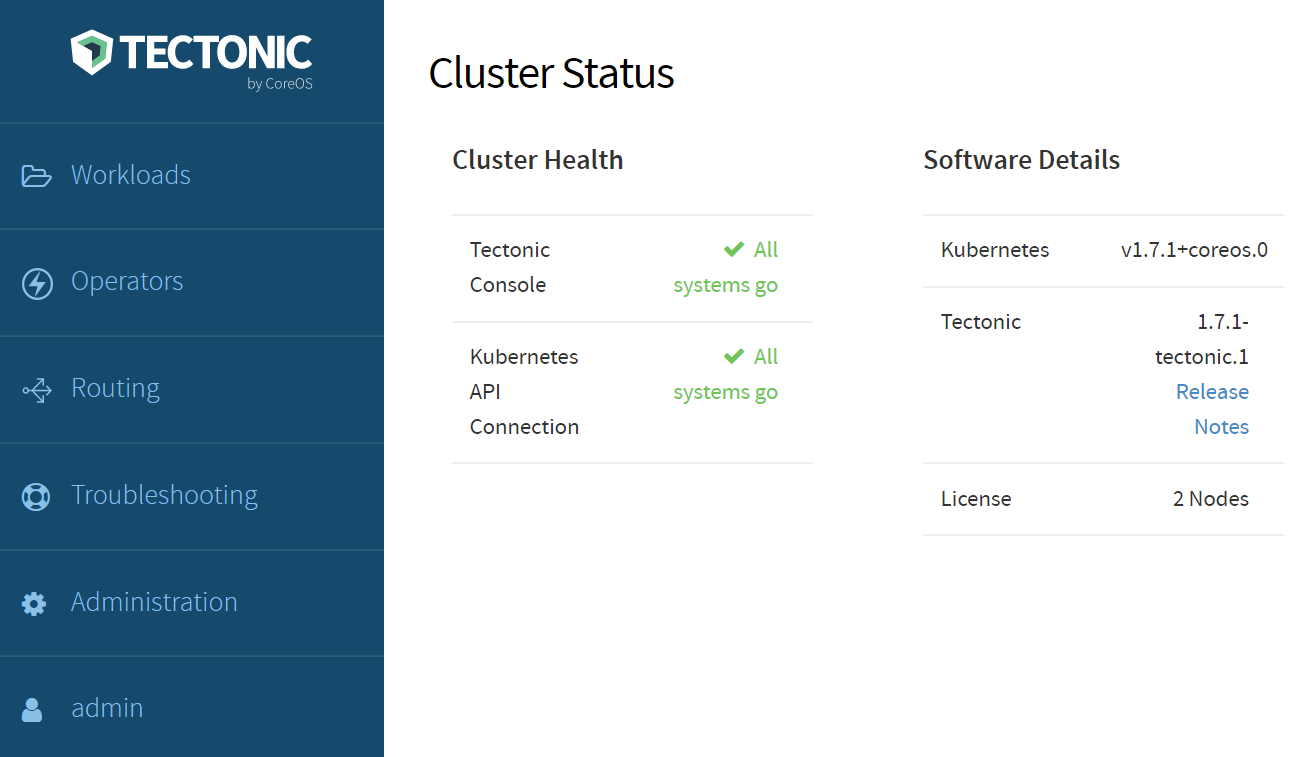Click the Routing arrows icon

point(37,390)
